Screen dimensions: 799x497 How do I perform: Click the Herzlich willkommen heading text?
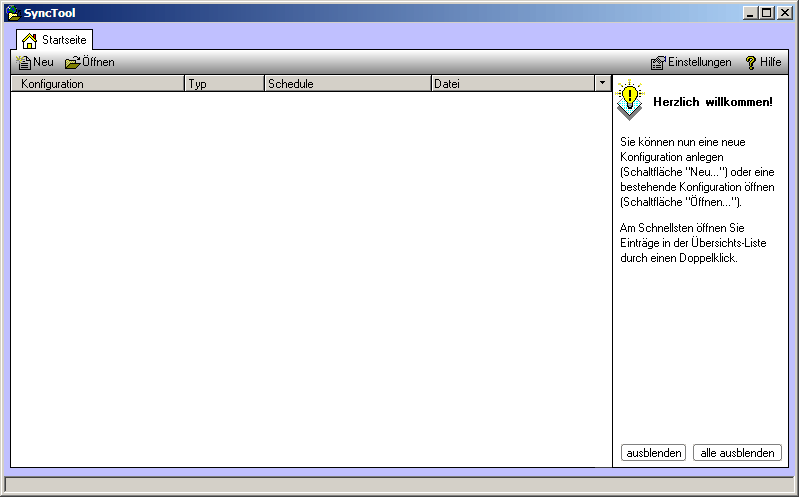[712, 102]
